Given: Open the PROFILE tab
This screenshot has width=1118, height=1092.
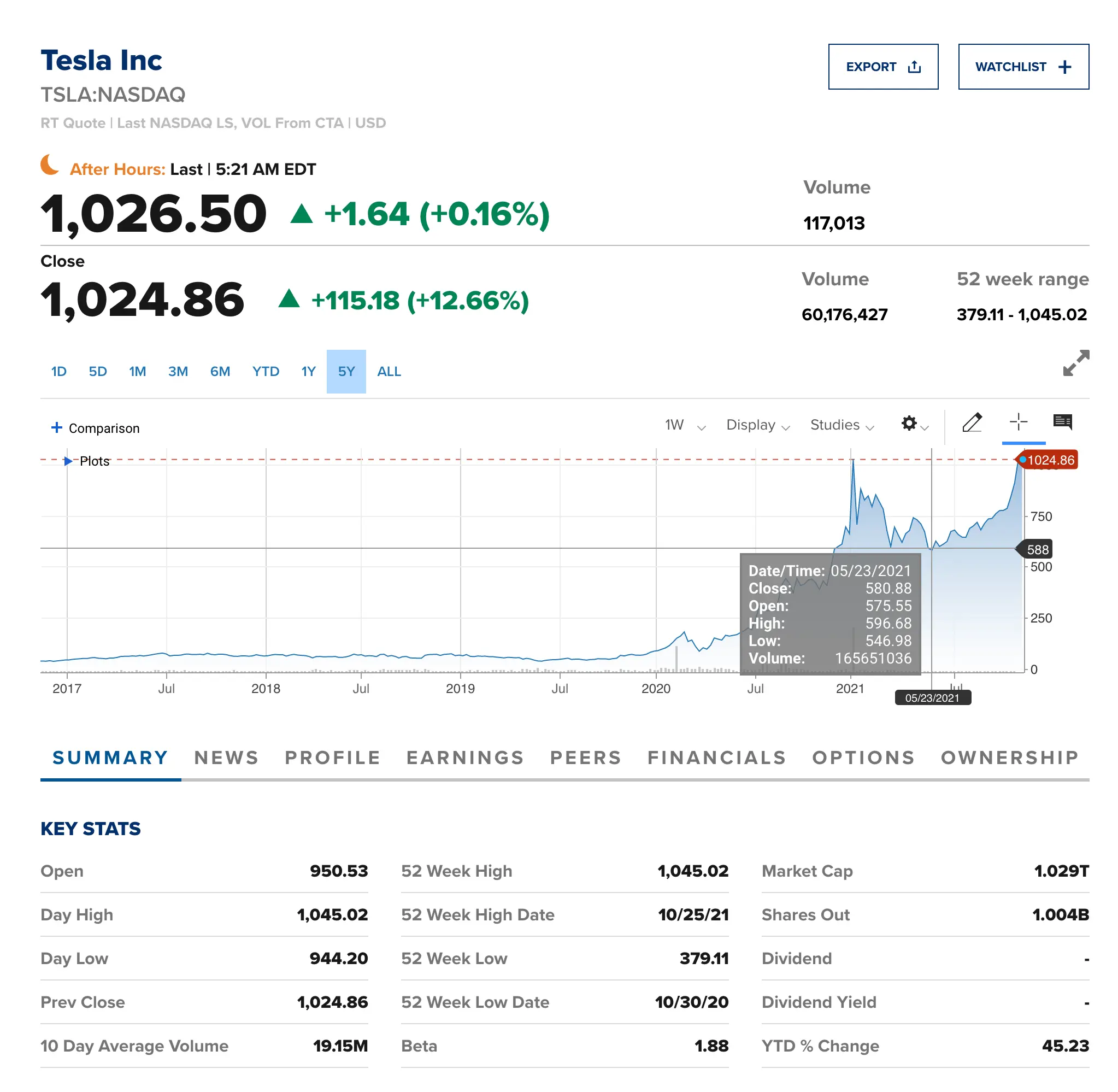Looking at the screenshot, I should coord(333,758).
